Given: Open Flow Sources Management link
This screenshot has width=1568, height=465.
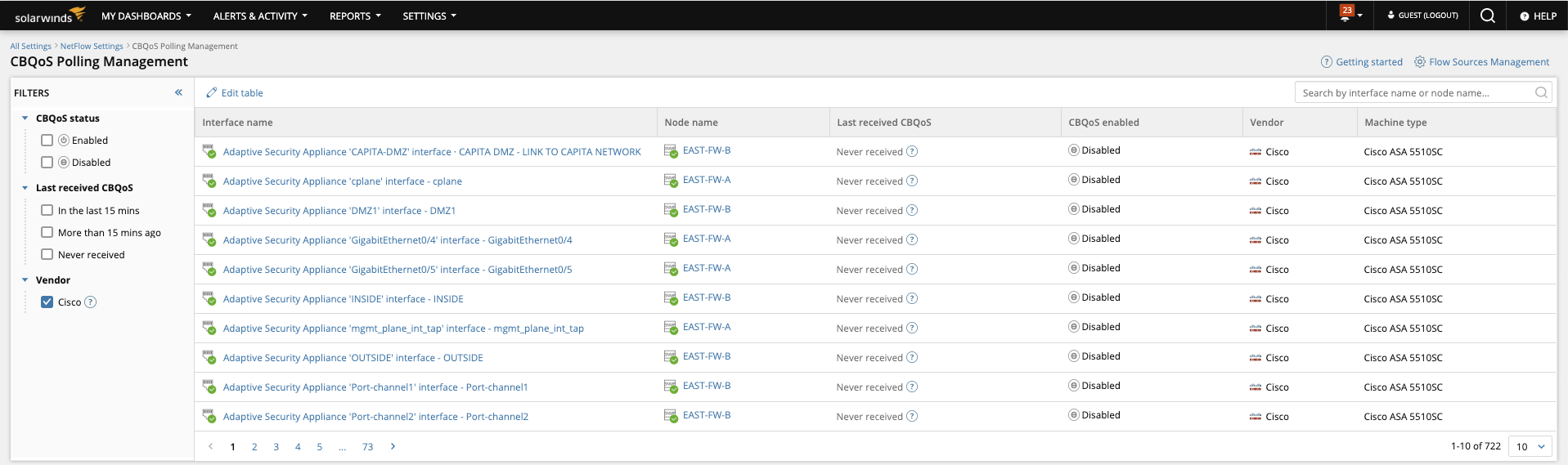Looking at the screenshot, I should [x=1489, y=62].
